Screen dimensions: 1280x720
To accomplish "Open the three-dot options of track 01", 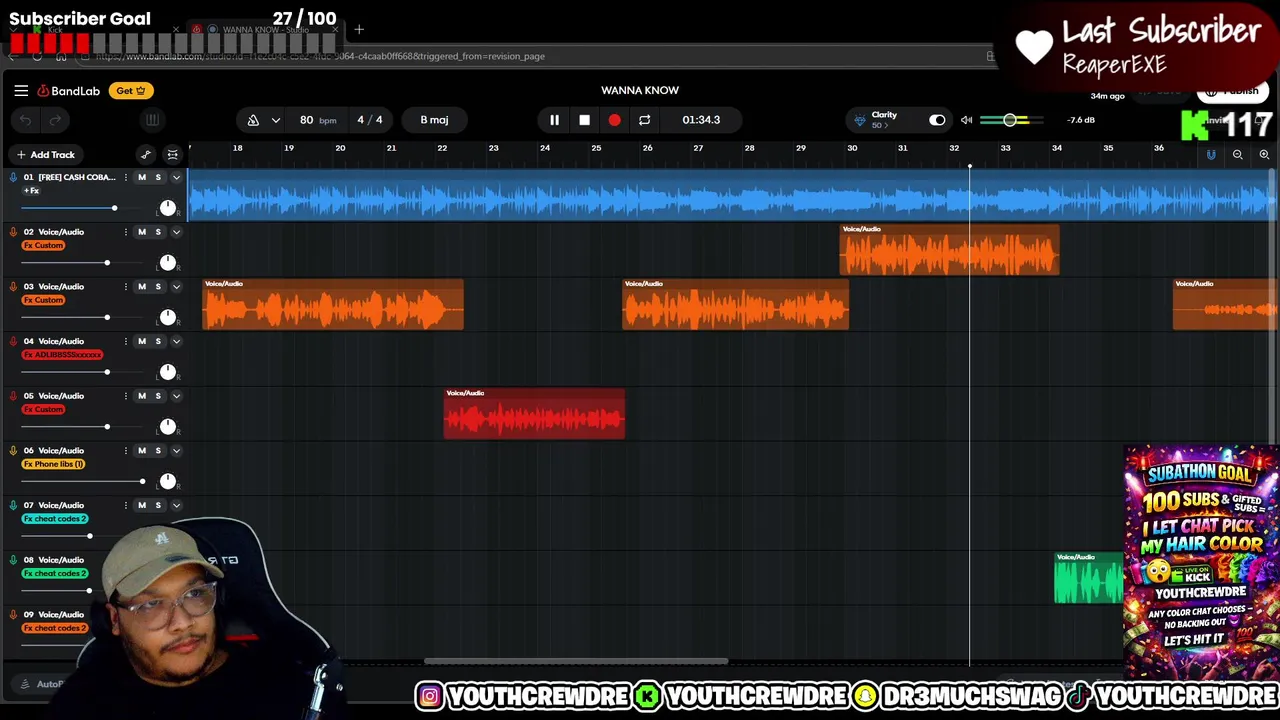I will click(125, 177).
